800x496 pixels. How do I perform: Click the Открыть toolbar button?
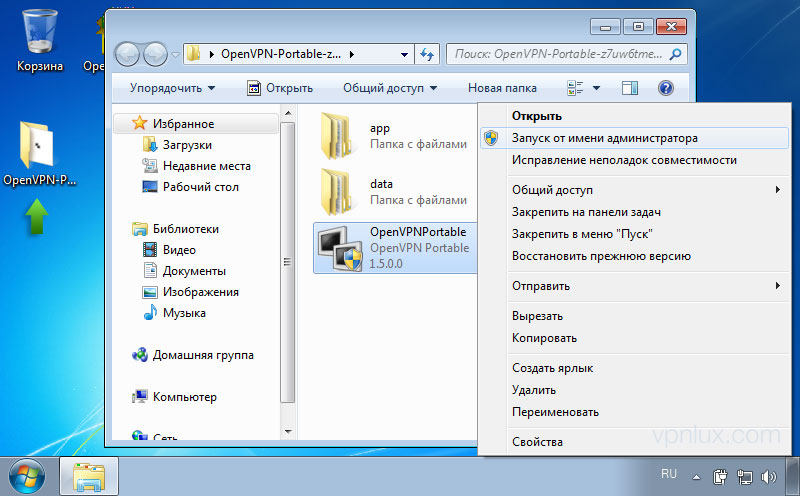point(280,88)
